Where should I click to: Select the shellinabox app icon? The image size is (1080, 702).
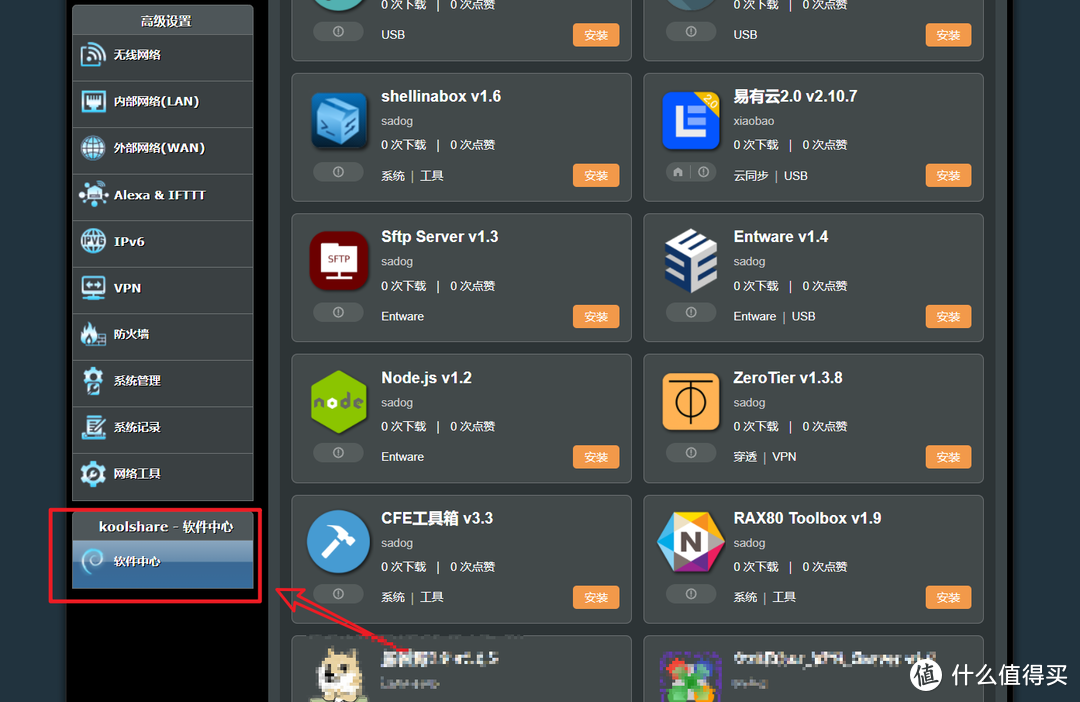click(339, 121)
